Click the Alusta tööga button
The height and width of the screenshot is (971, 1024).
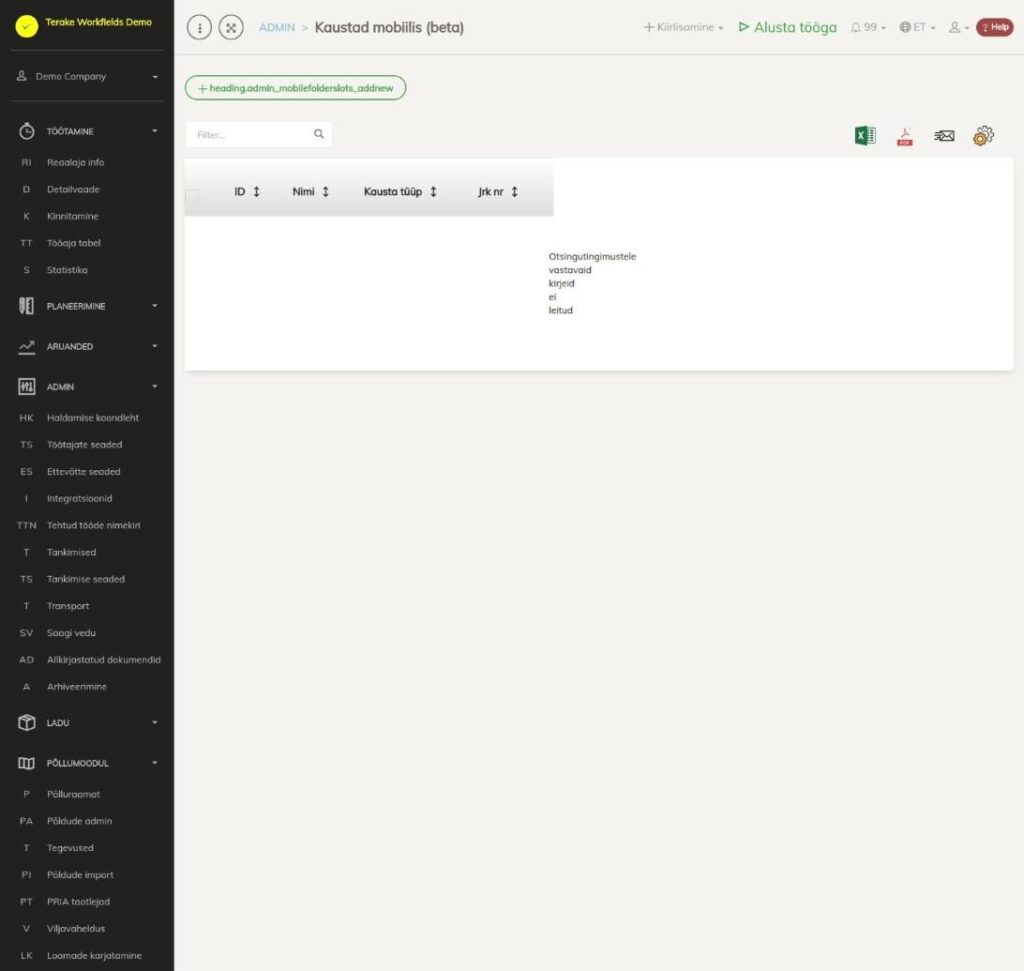pyautogui.click(x=788, y=27)
